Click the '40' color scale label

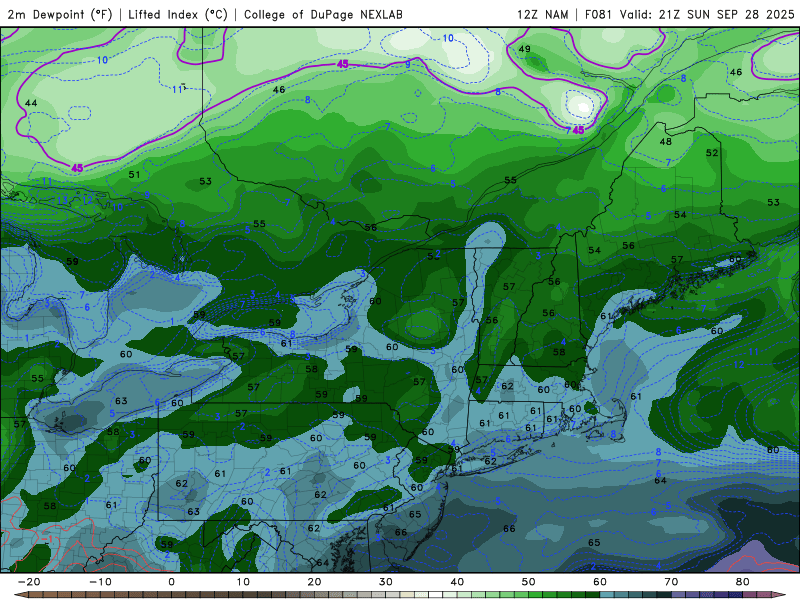point(457,582)
